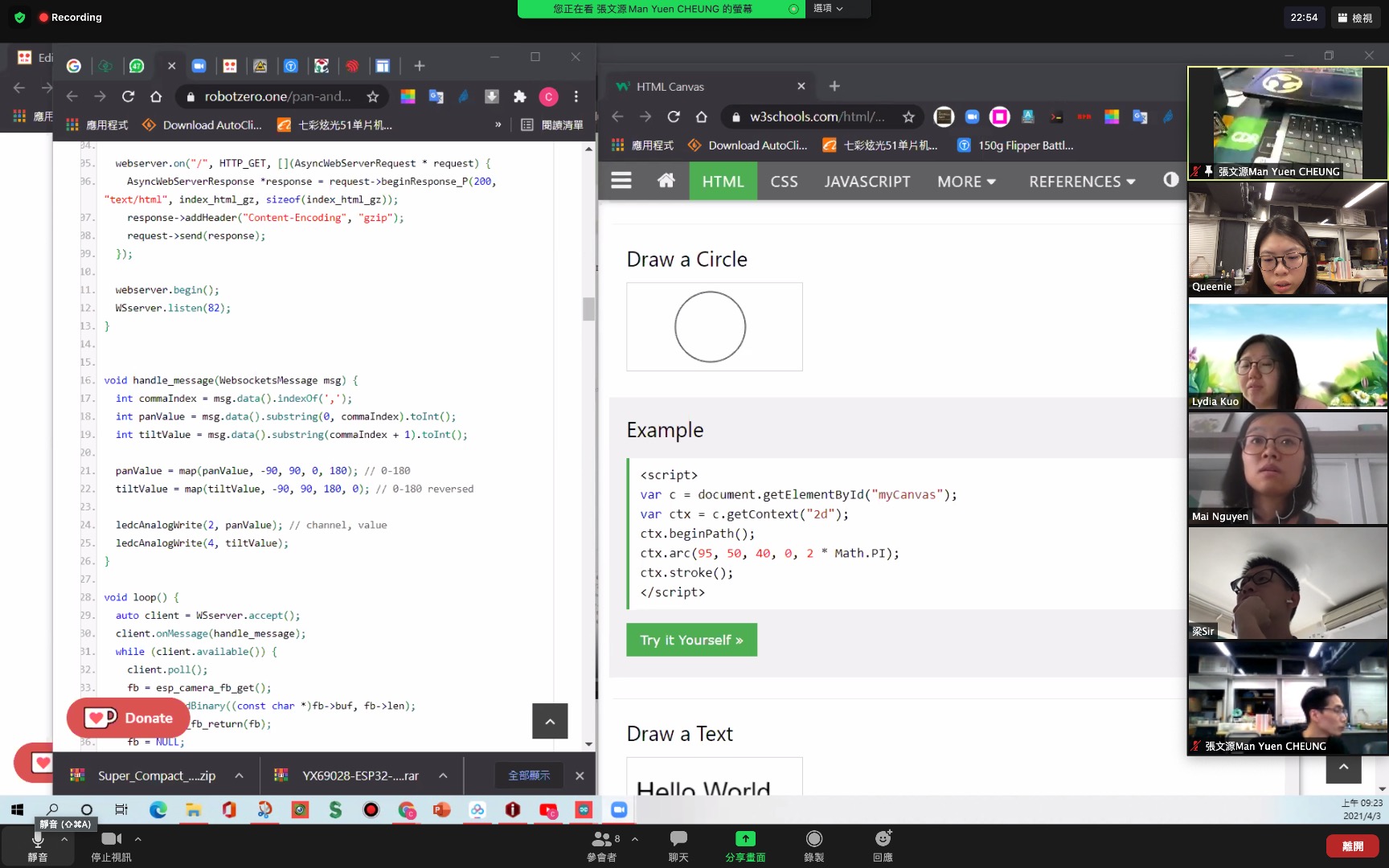1389x868 pixels.
Task: Open the w3schools hamburger menu
Action: [621, 181]
